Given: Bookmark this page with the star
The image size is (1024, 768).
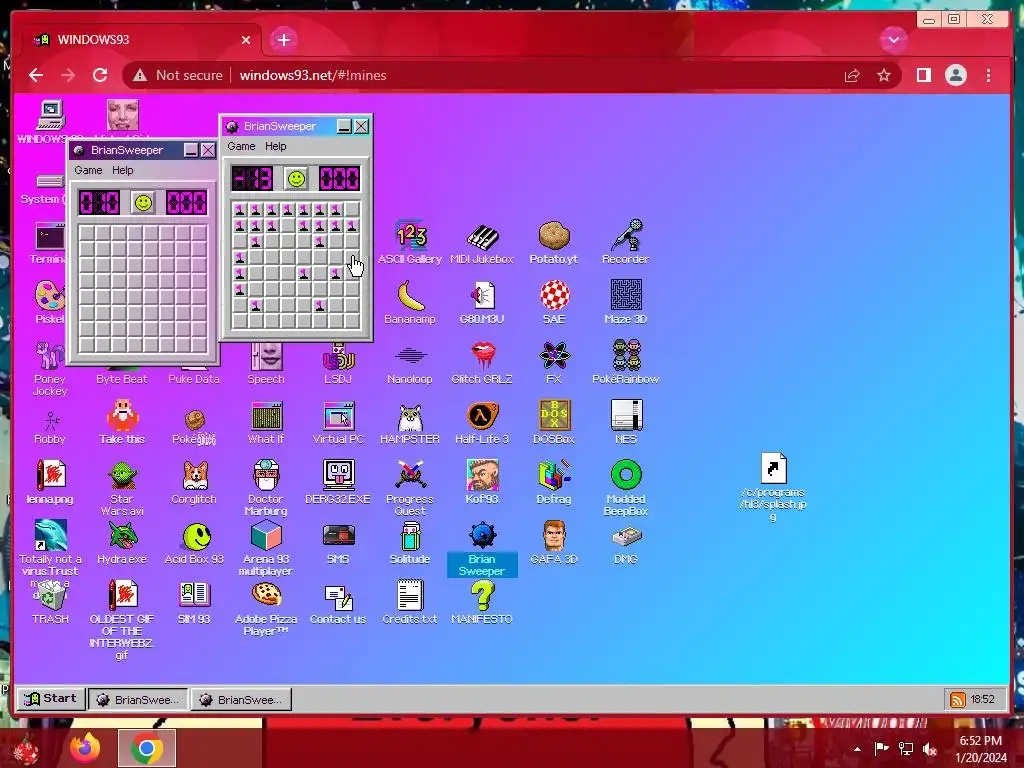Looking at the screenshot, I should tap(884, 76).
